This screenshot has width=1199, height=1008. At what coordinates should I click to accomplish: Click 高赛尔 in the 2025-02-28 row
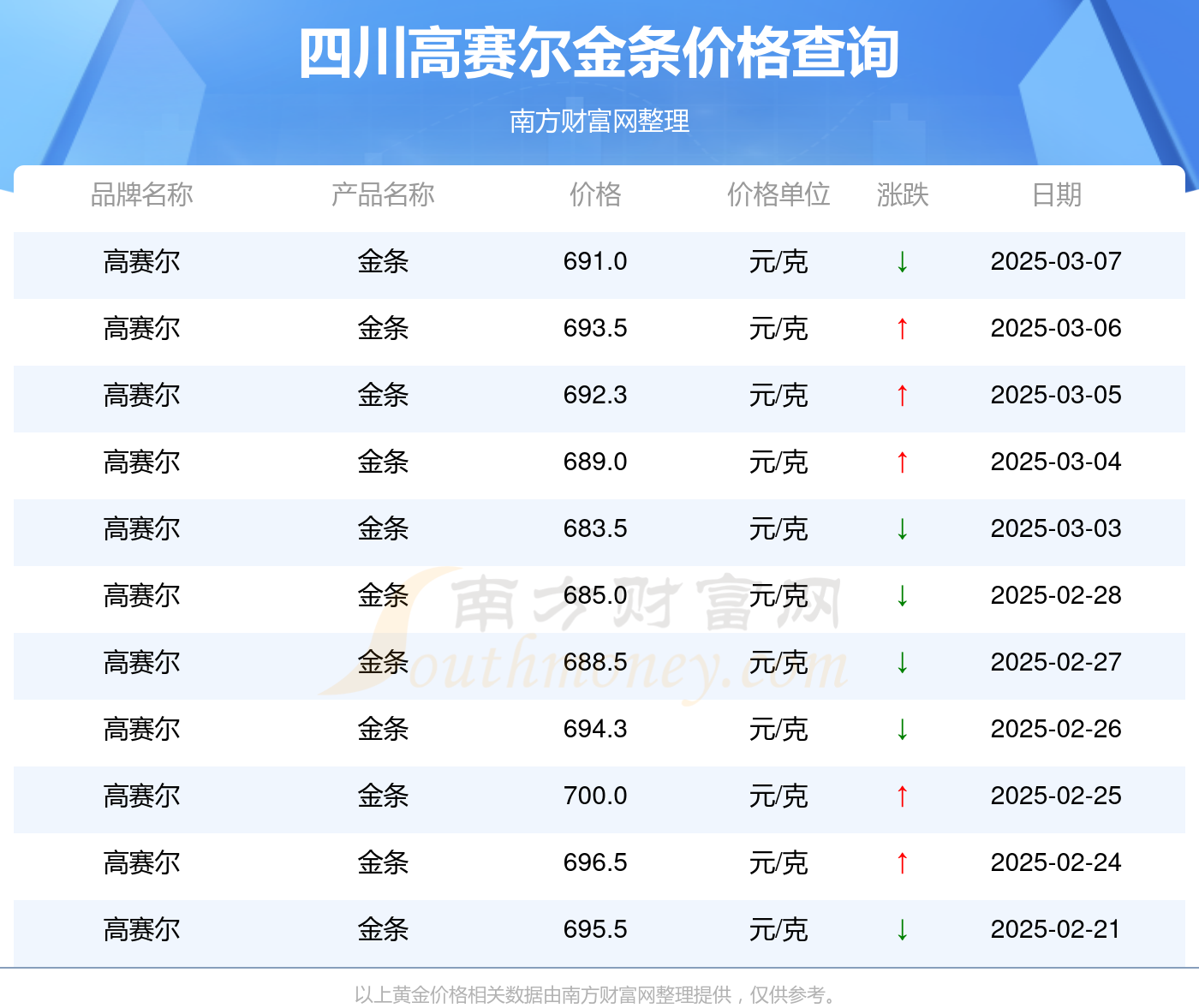coord(142,595)
